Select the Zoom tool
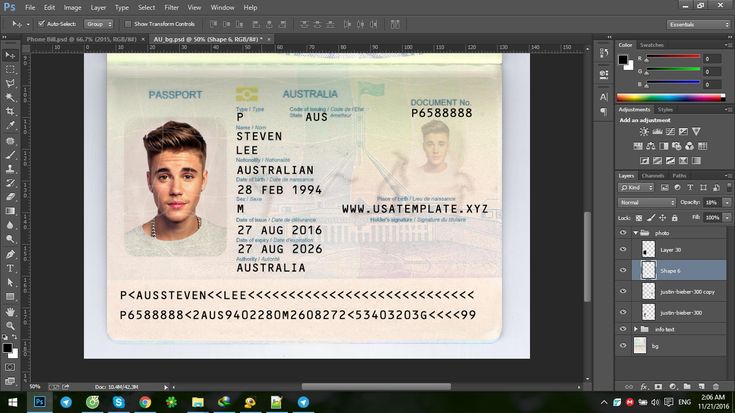 pyautogui.click(x=10, y=326)
